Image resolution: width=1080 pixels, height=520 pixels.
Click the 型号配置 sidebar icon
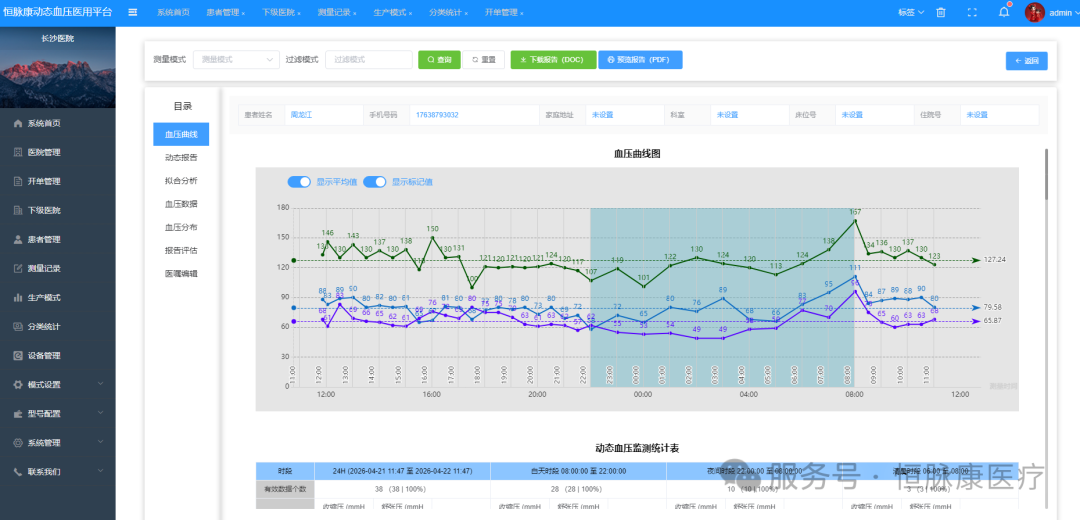pos(18,414)
